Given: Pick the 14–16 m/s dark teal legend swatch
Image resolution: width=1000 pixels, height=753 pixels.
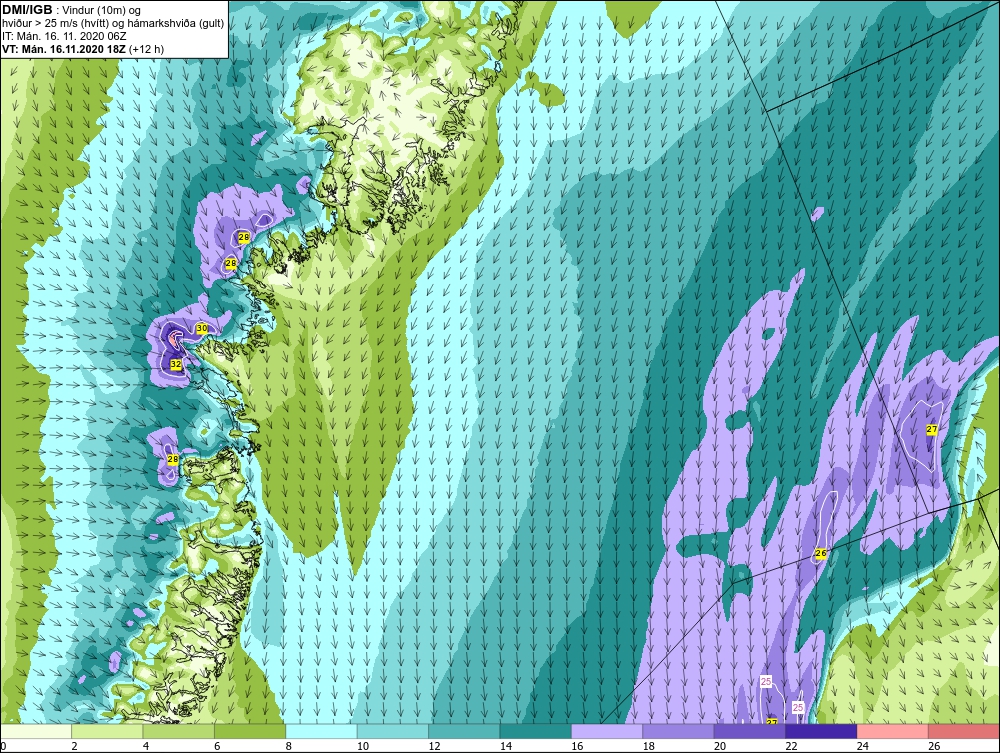Looking at the screenshot, I should tap(536, 731).
